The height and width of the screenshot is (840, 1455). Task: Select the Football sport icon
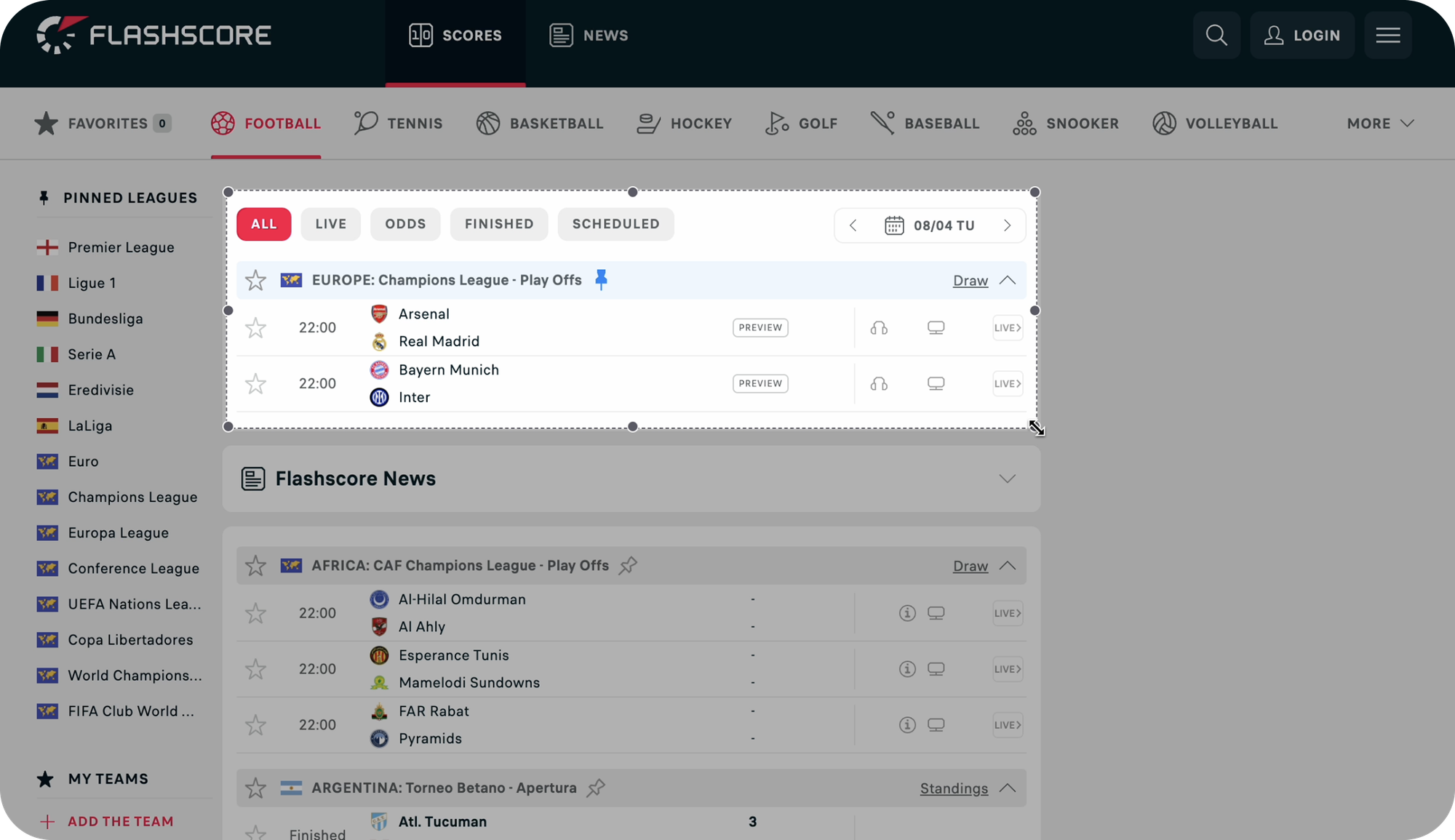[x=223, y=123]
